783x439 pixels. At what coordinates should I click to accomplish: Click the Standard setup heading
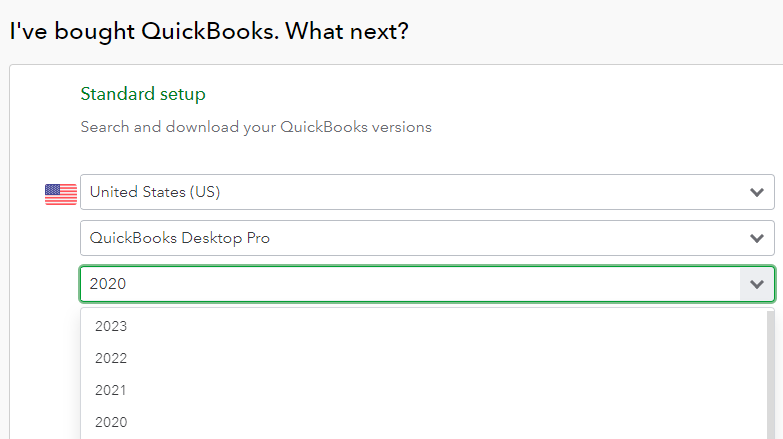coord(143,94)
